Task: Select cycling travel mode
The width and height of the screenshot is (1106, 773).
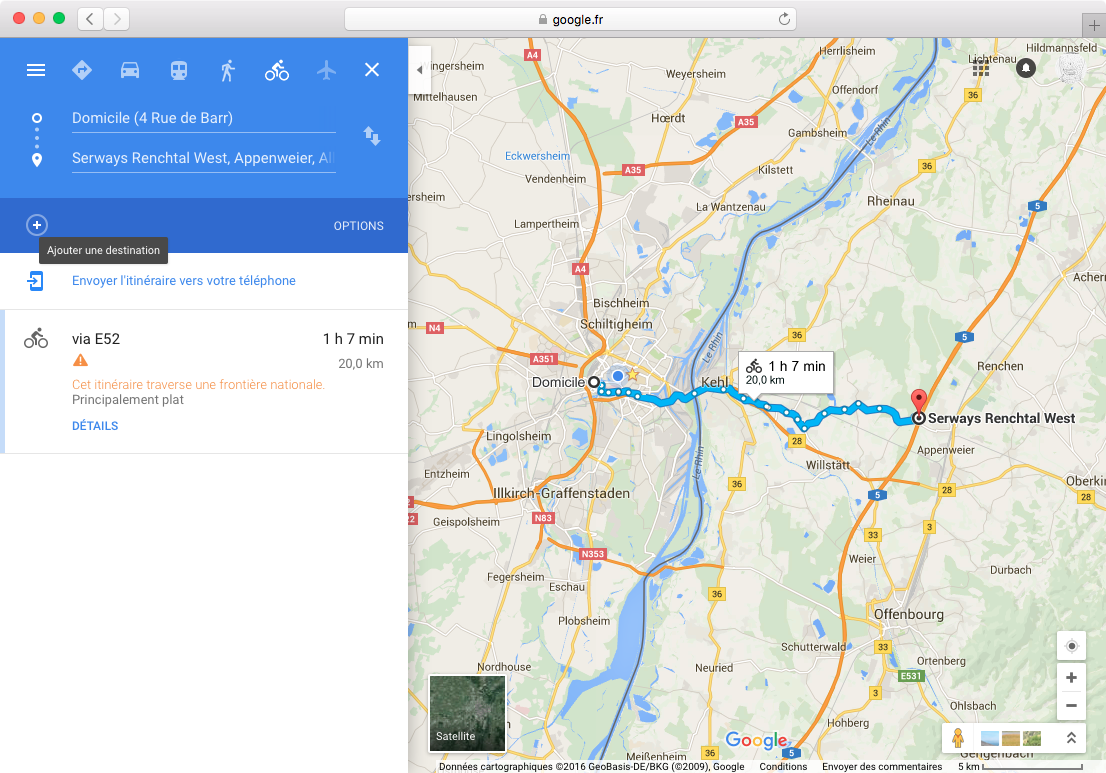Action: [x=276, y=70]
